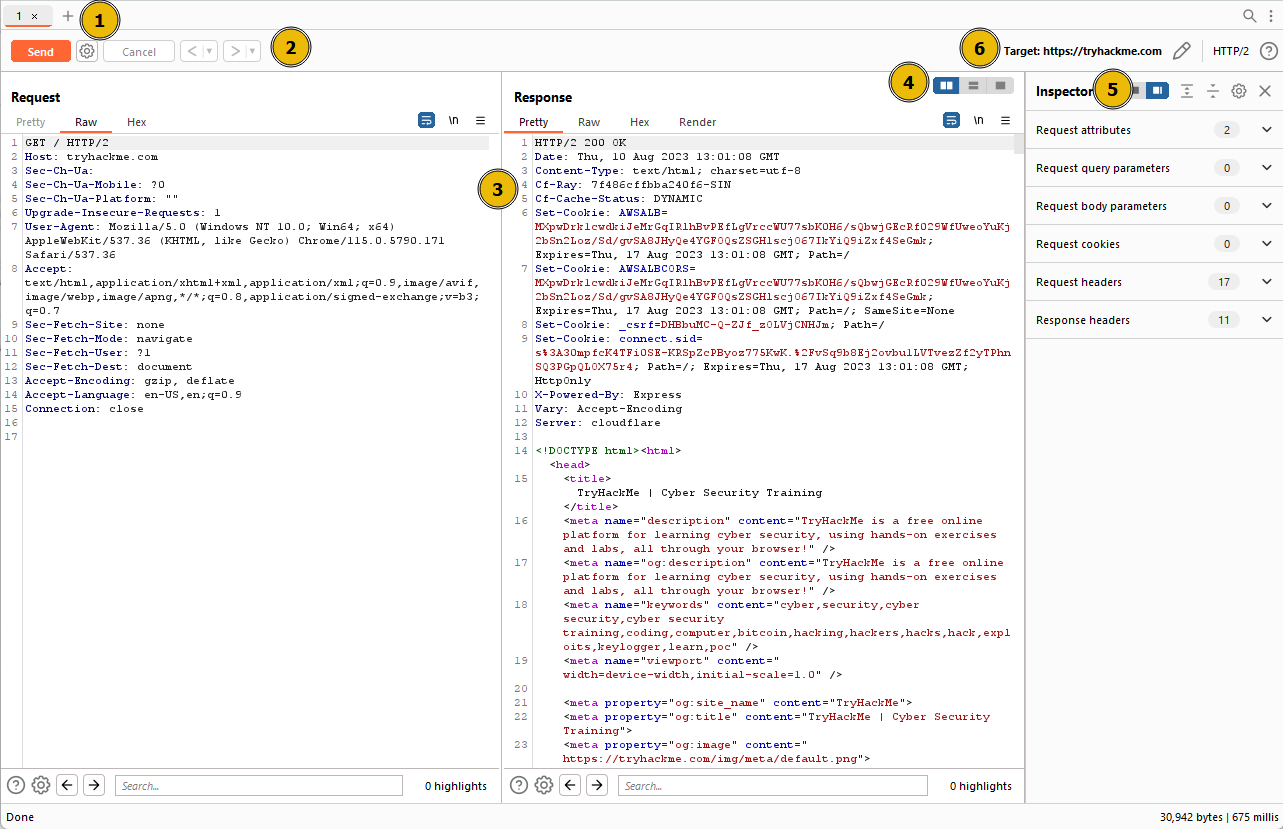Show non-printable characters in the Response
Viewport: 1283px width, 829px height.
tap(978, 121)
